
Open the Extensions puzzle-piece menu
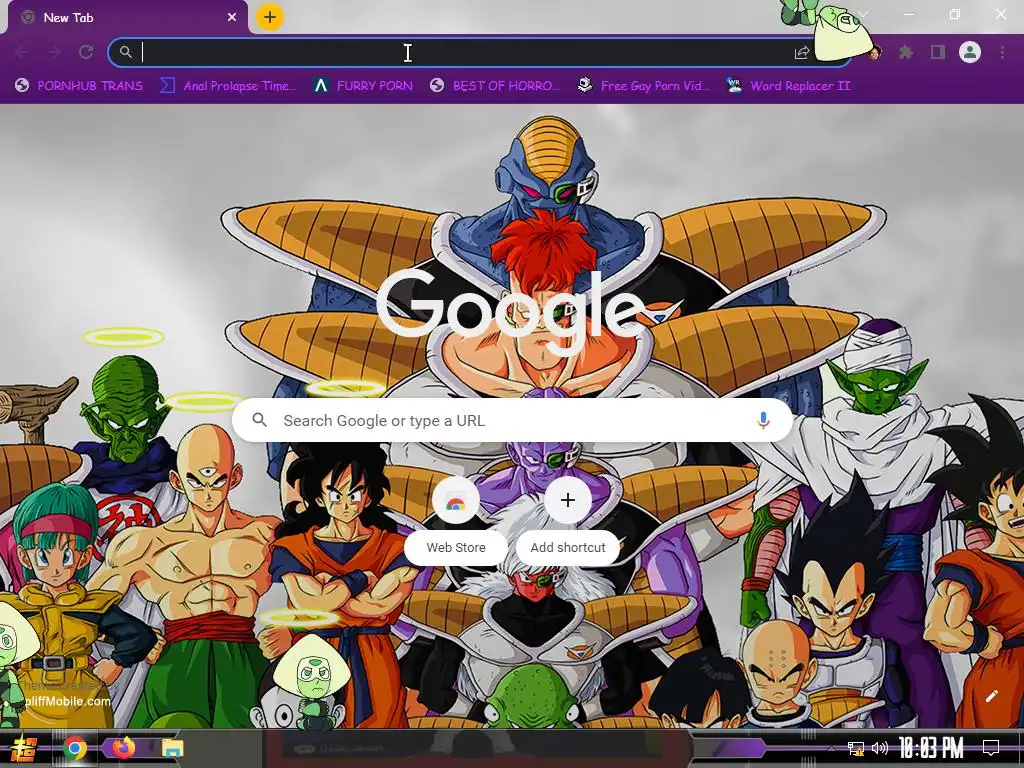(x=905, y=52)
